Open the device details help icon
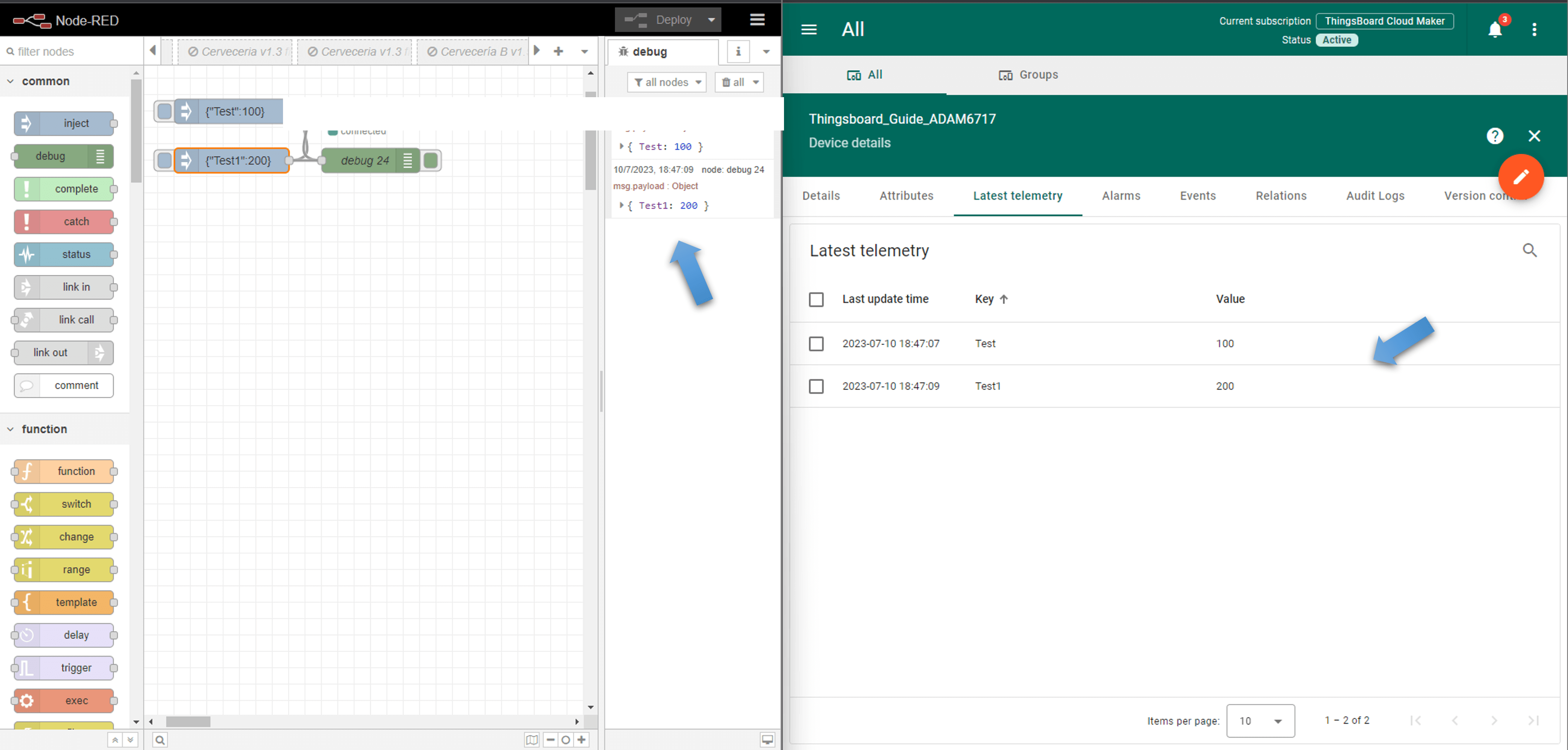1568x750 pixels. [1494, 136]
